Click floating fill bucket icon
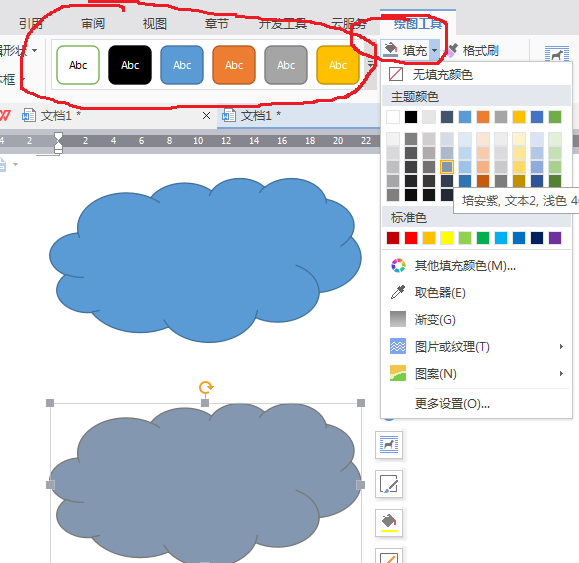Viewport: 579px width, 563px height. click(389, 523)
